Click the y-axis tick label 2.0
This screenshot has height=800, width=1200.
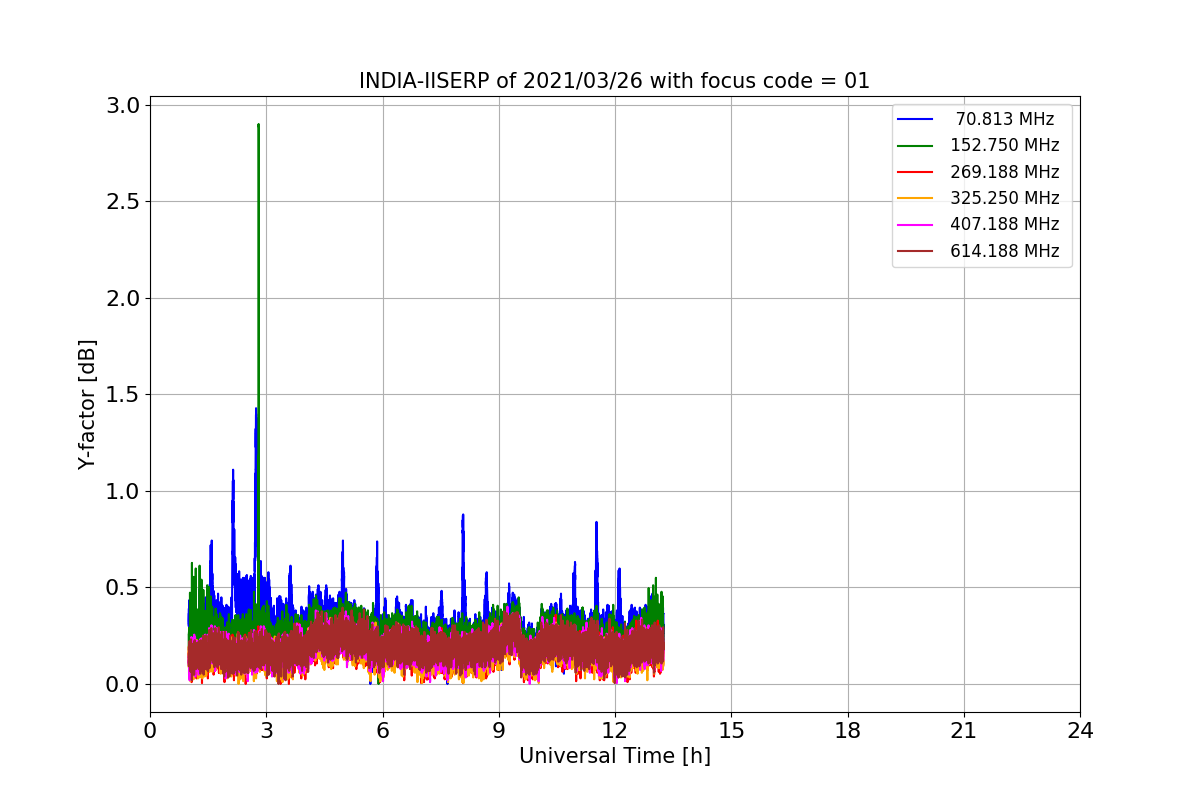click(121, 298)
